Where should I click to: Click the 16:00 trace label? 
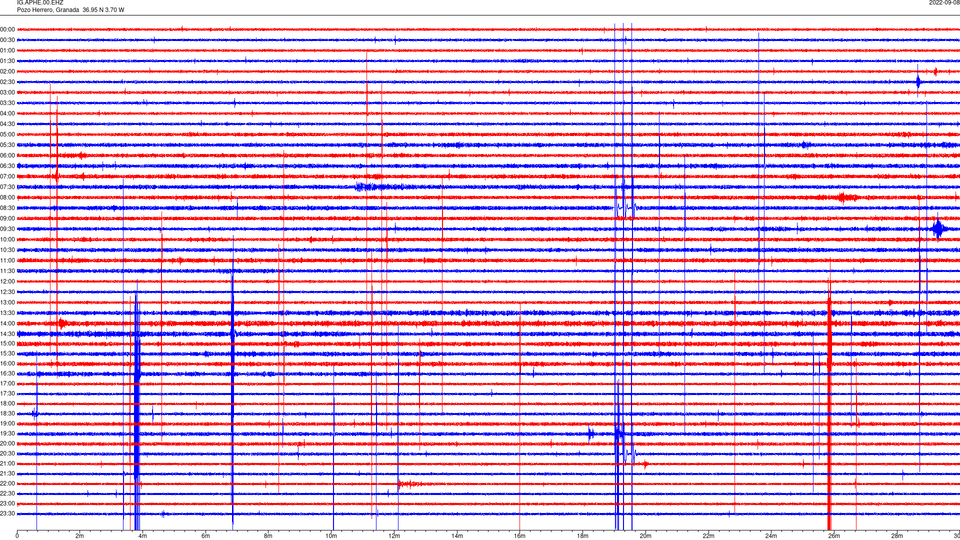7,364
